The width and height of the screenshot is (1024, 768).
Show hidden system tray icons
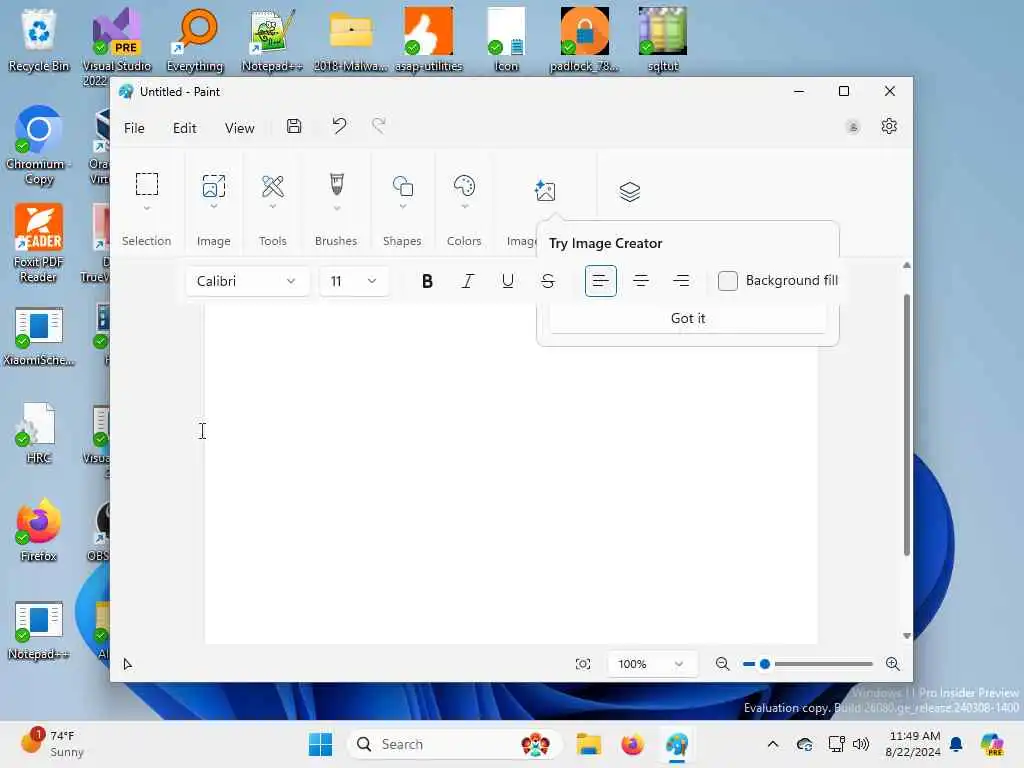coord(773,744)
